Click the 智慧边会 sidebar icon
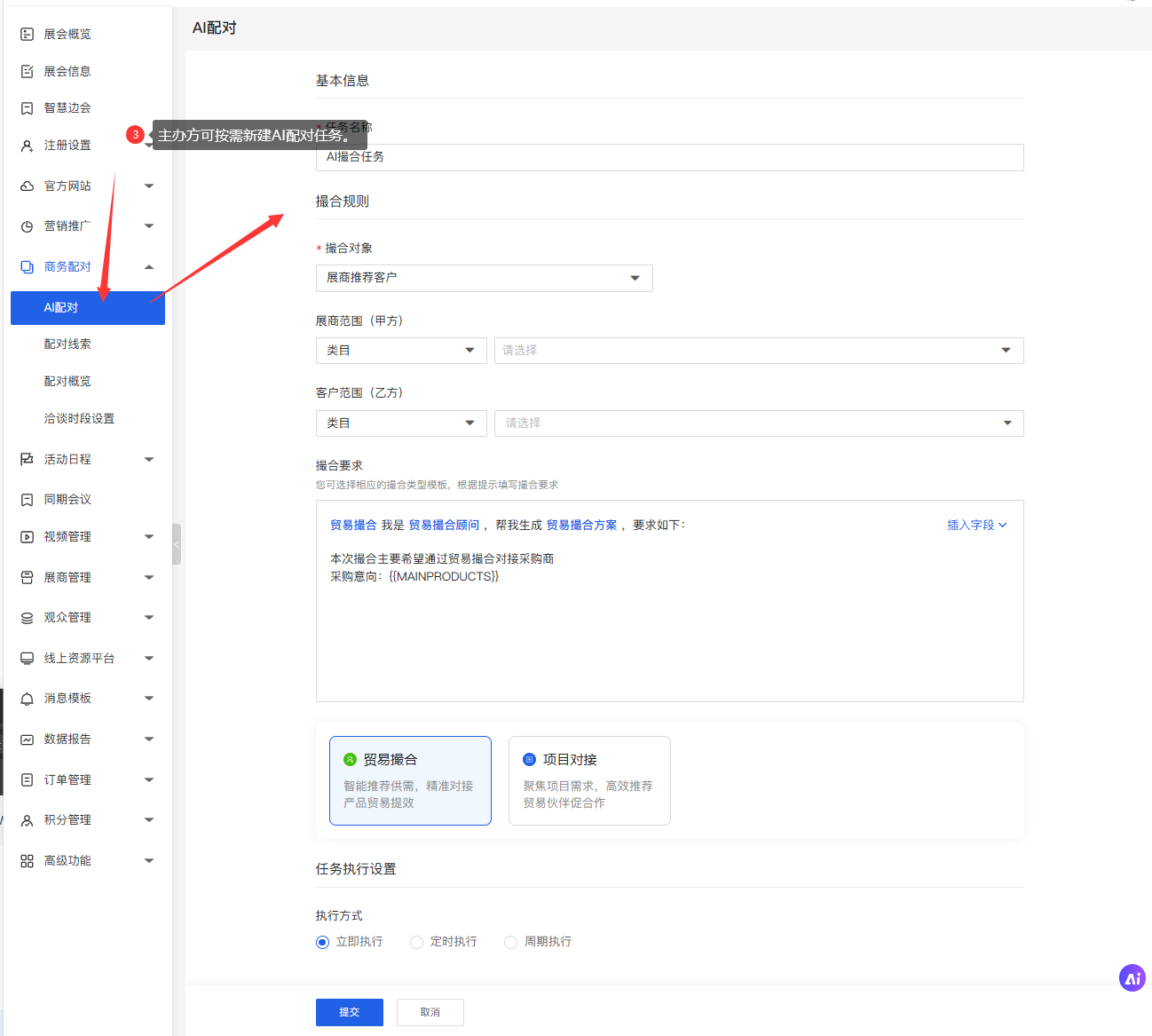 (27, 108)
